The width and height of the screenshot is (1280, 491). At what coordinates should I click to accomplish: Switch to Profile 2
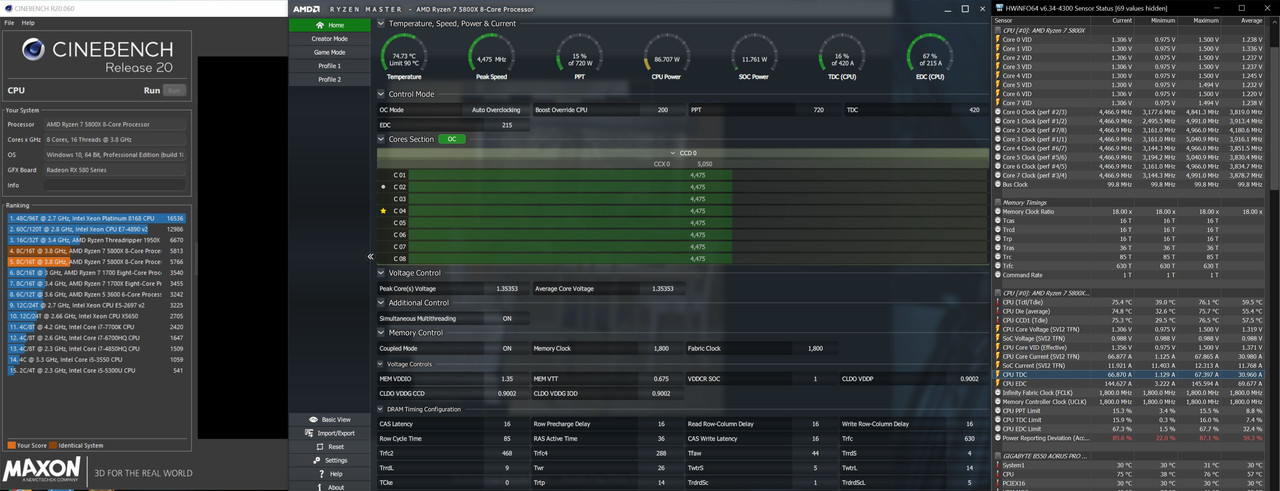pyautogui.click(x=329, y=79)
